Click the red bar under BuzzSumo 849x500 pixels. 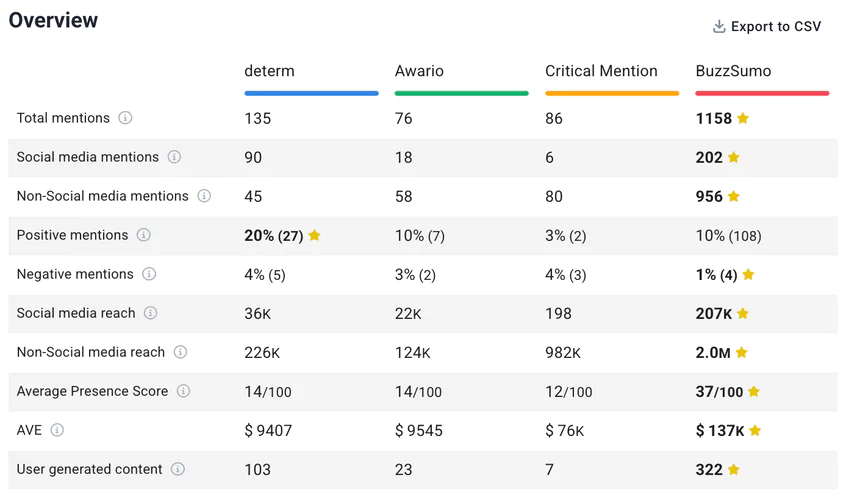pyautogui.click(x=762, y=93)
